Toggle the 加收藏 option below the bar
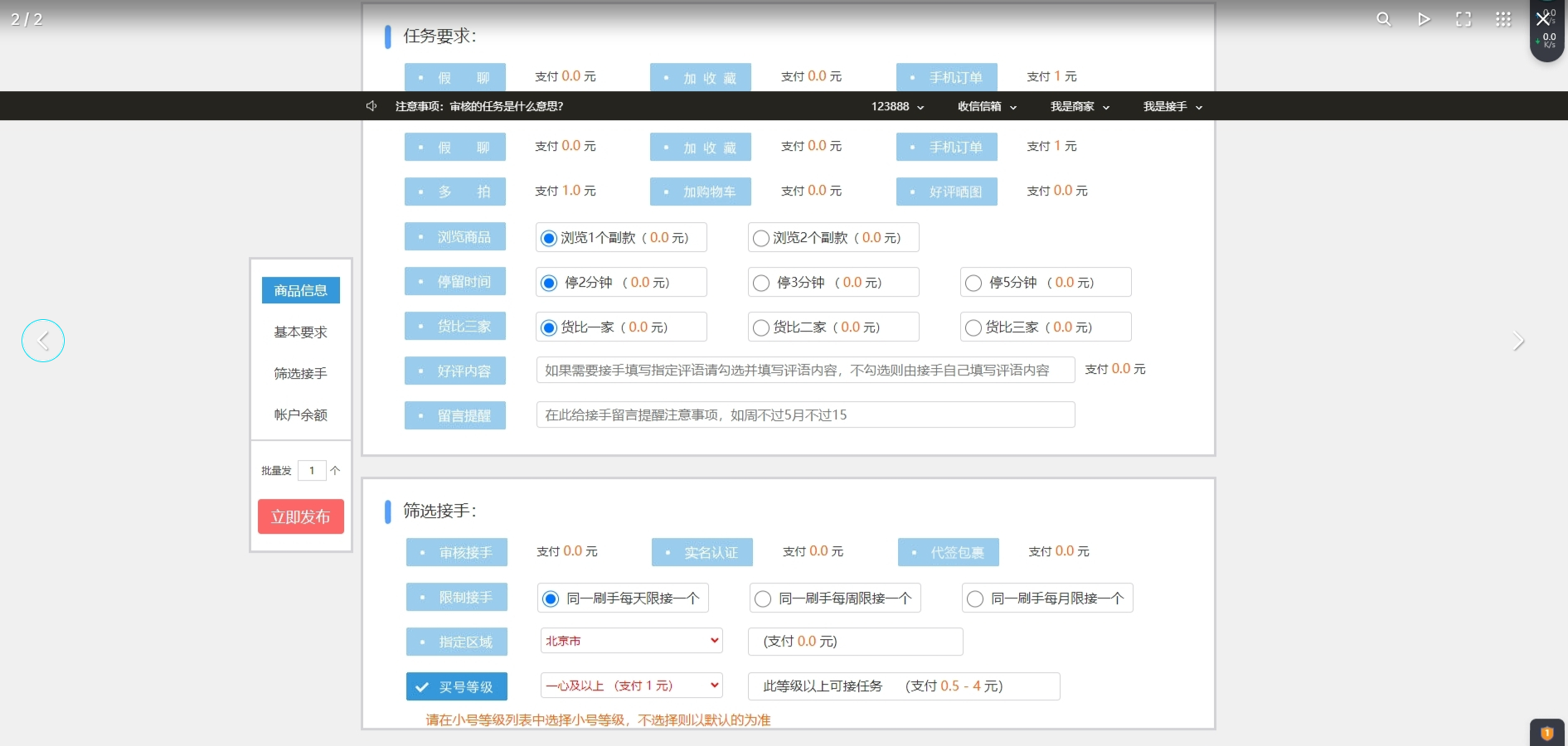Image resolution: width=1568 pixels, height=746 pixels. tap(701, 147)
